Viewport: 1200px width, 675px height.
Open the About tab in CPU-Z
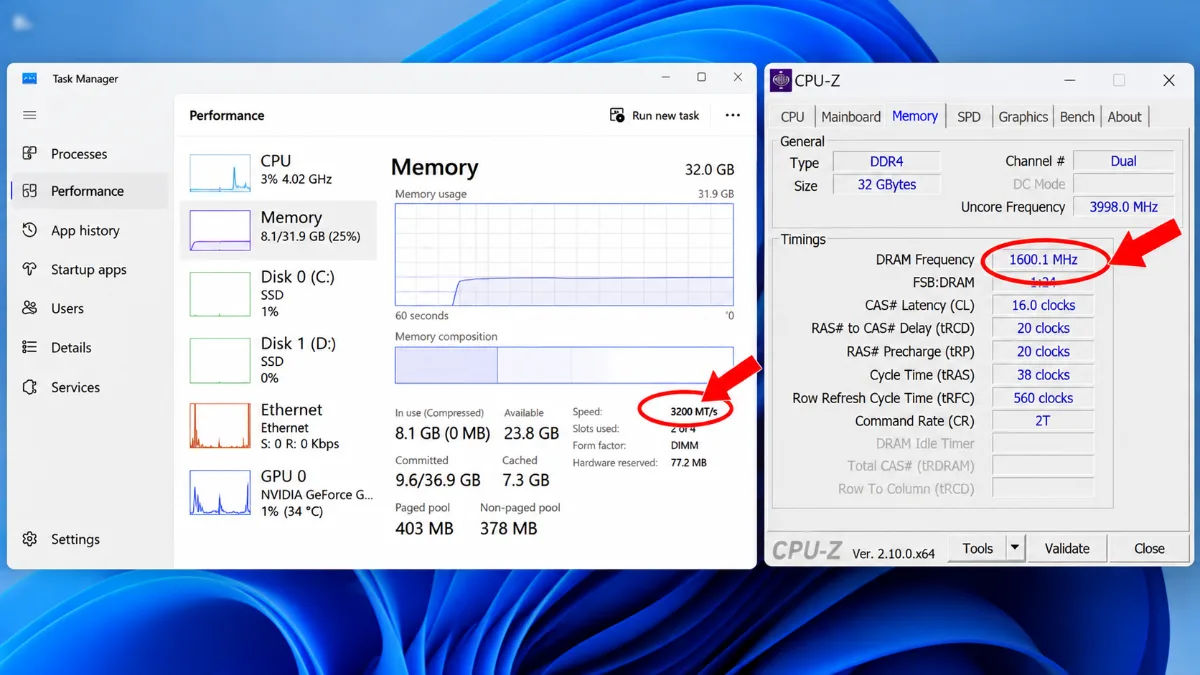1125,117
